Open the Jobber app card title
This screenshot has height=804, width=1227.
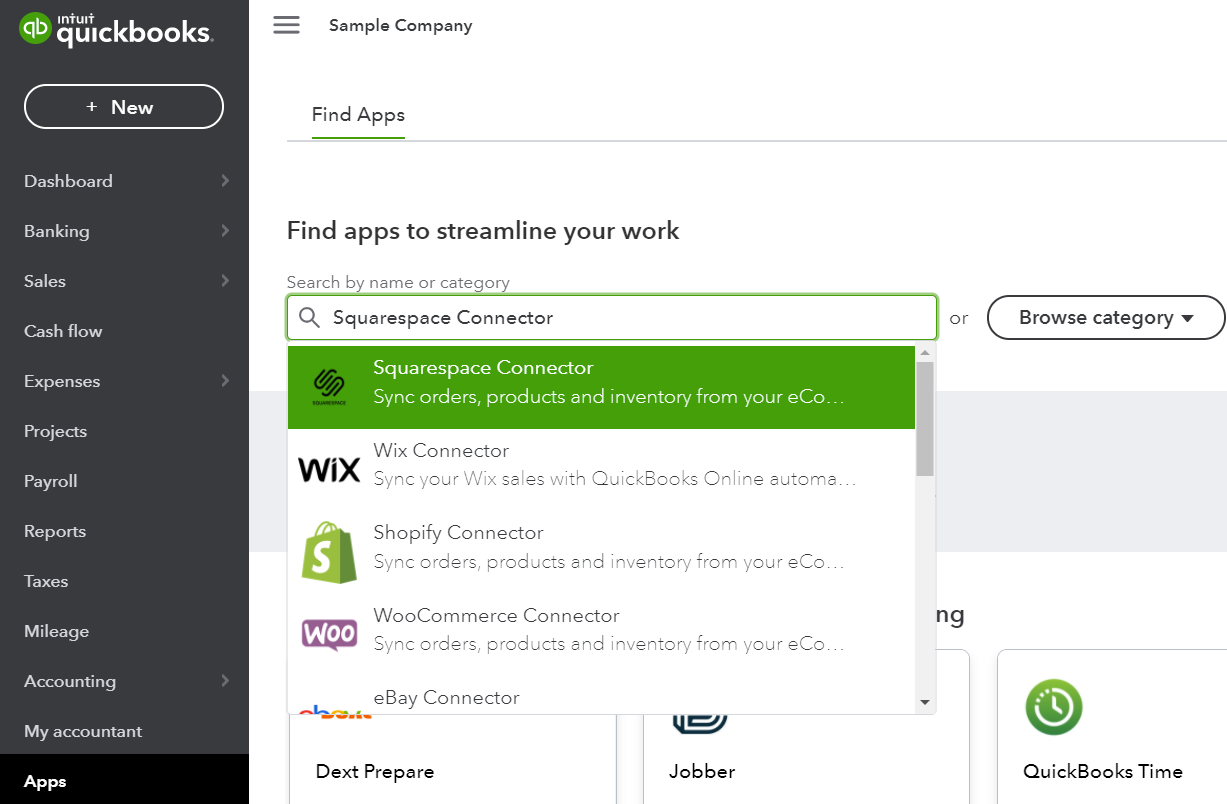pos(702,772)
